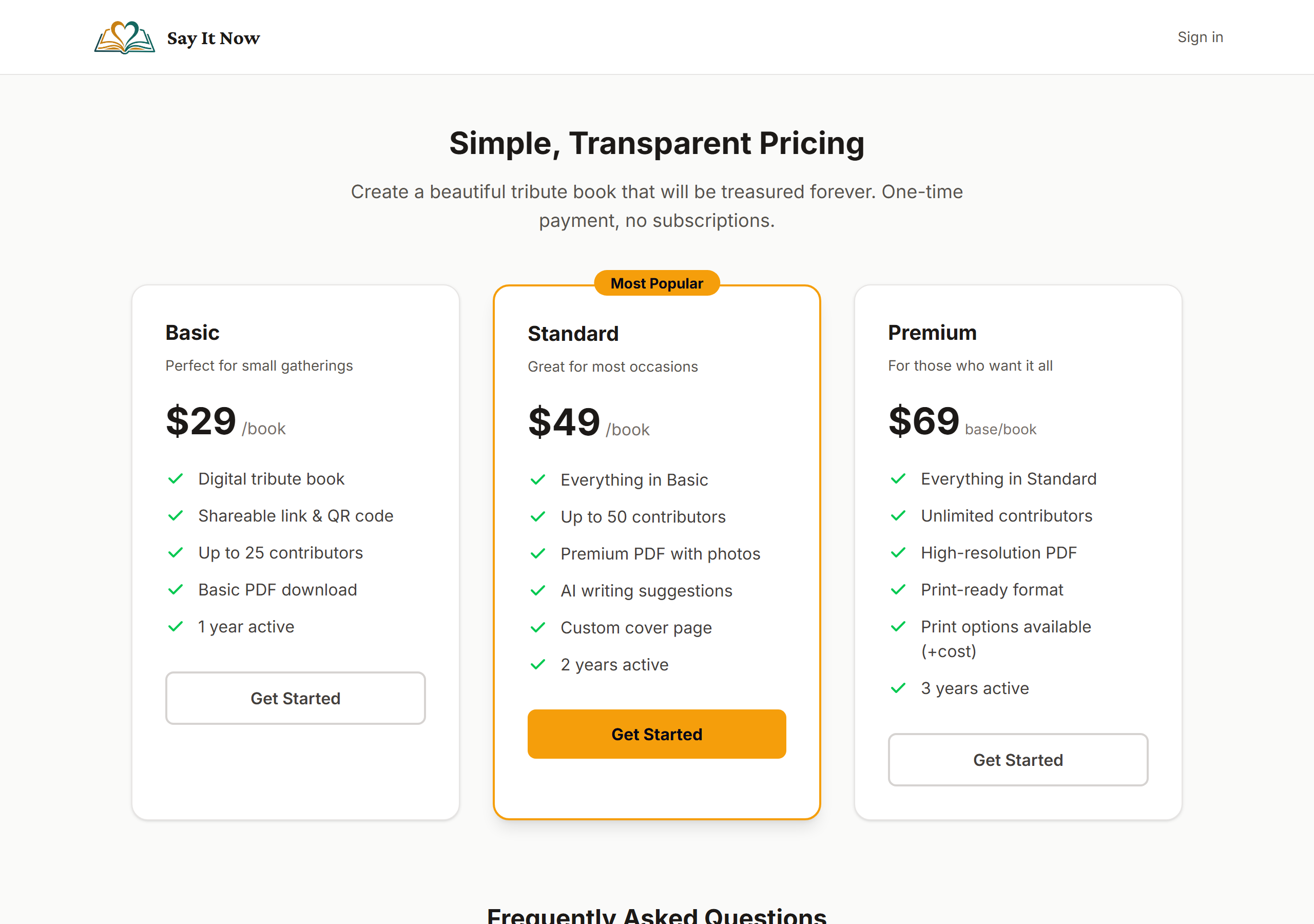Click the checkmark beside Everything in Basic
Viewport: 1314px width, 924px height.
tap(538, 480)
